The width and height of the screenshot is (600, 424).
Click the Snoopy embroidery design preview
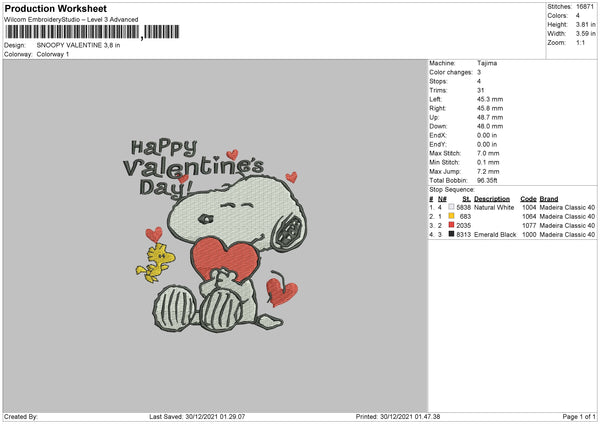215,235
